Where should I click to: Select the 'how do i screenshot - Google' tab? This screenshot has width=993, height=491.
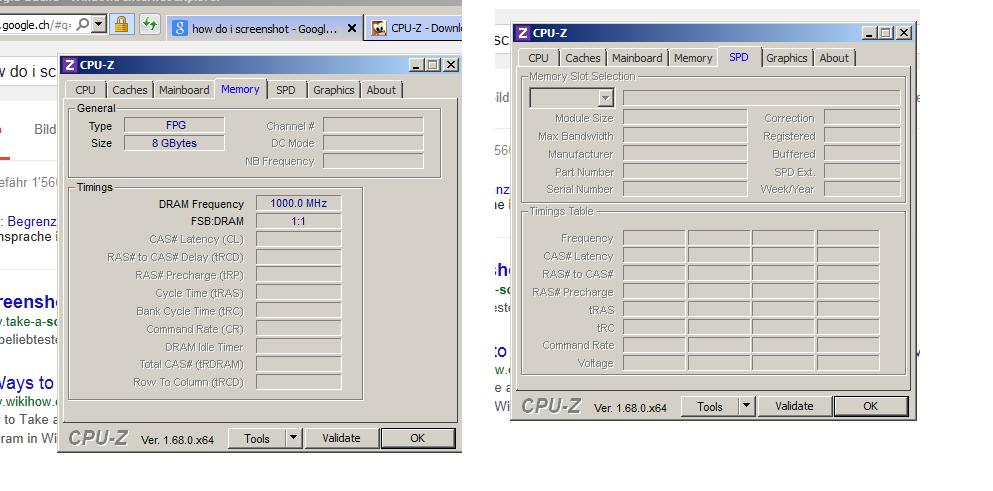point(265,28)
